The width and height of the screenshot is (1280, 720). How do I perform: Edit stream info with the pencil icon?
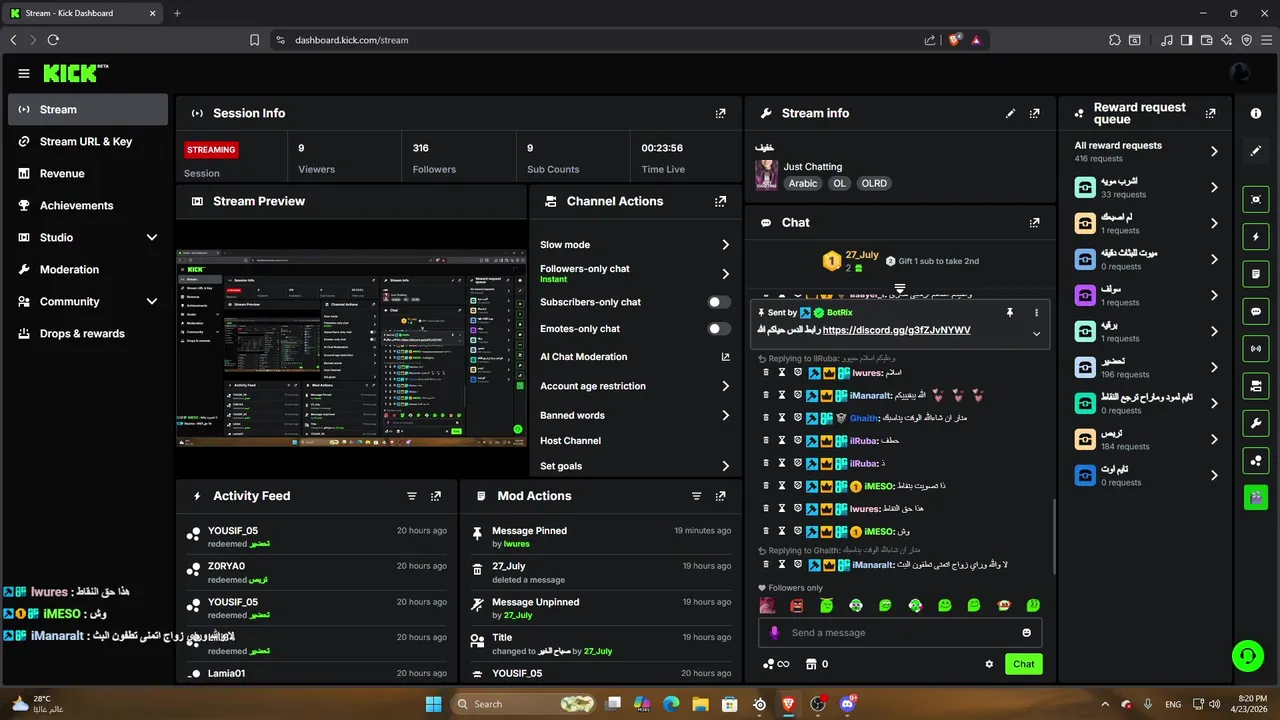click(x=1010, y=113)
